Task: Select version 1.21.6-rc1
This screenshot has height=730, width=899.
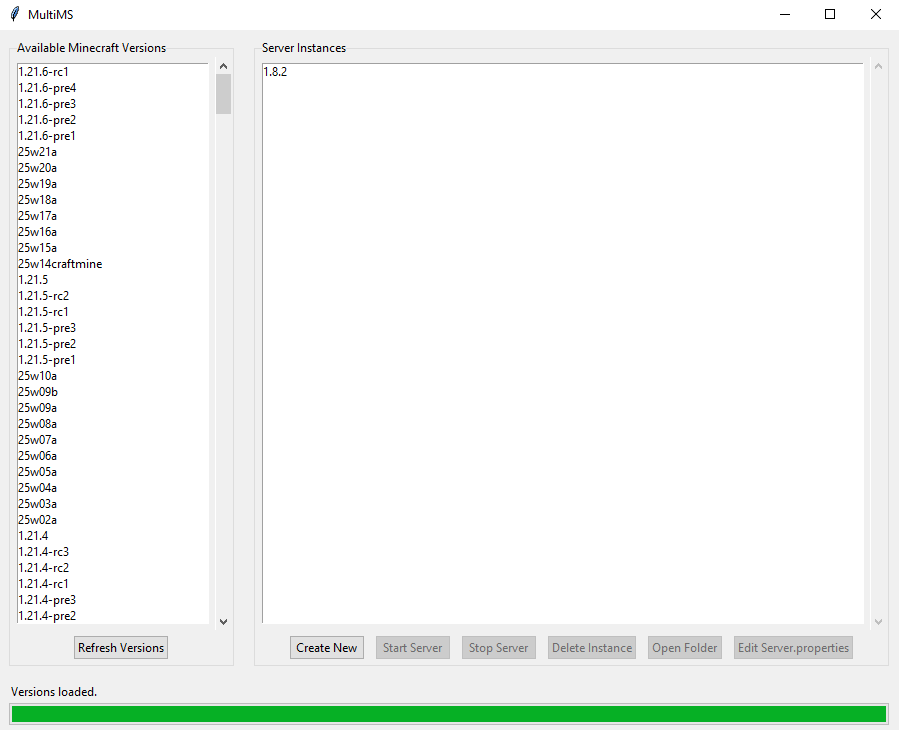Action: coord(112,72)
